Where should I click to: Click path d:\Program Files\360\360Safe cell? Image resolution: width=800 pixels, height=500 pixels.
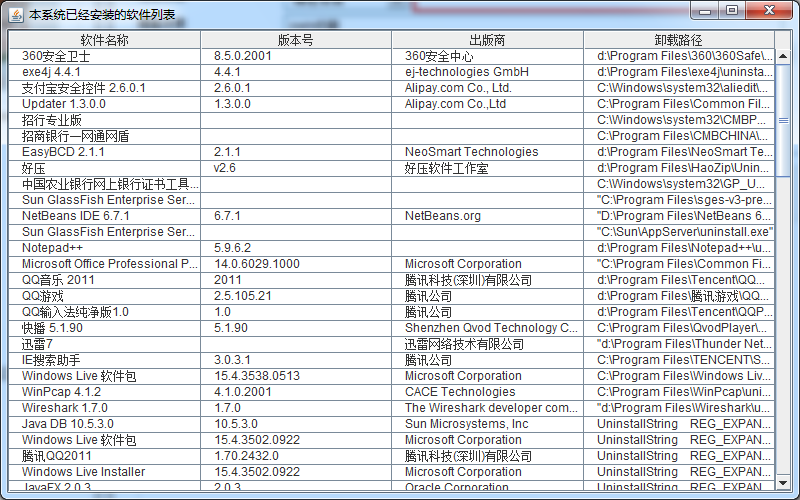tap(679, 56)
